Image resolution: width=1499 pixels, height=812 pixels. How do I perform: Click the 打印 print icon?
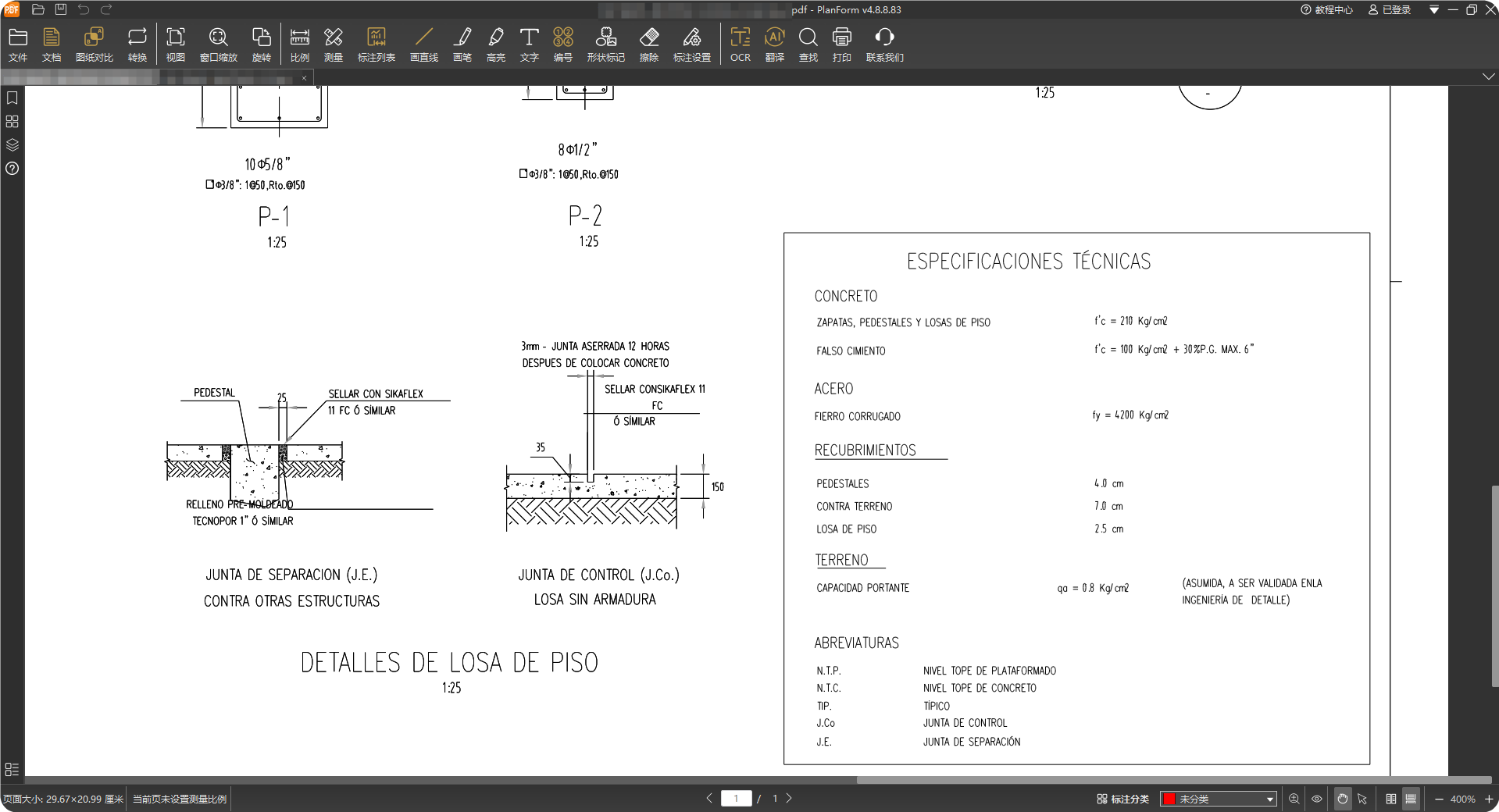(x=841, y=45)
